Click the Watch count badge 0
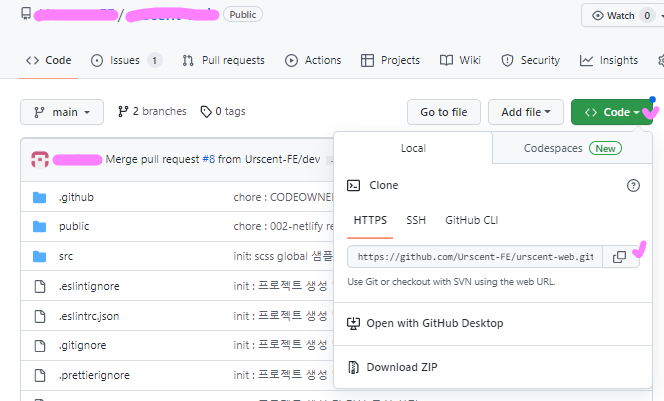The width and height of the screenshot is (664, 401). (647, 16)
